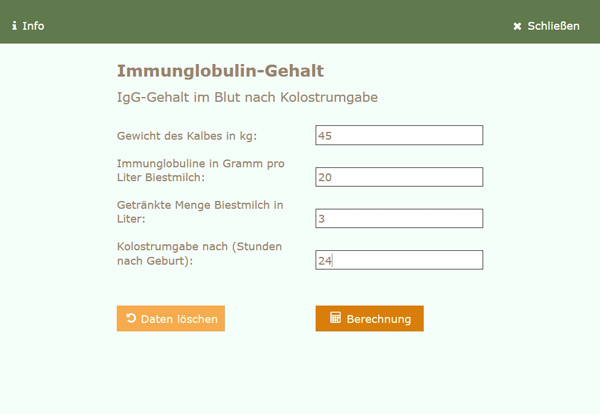The height and width of the screenshot is (414, 600).
Task: Click the IgG-Gehalt im Blut subtitle
Action: click(x=247, y=97)
